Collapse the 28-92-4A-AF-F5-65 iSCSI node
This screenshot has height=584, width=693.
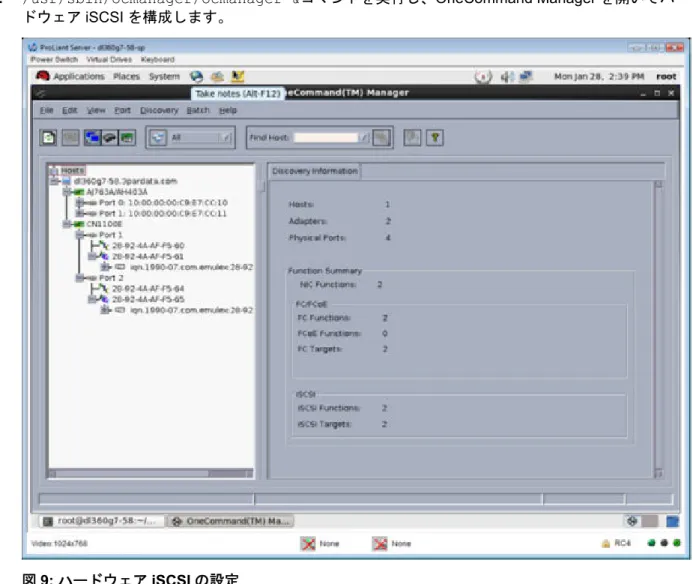coord(92,299)
